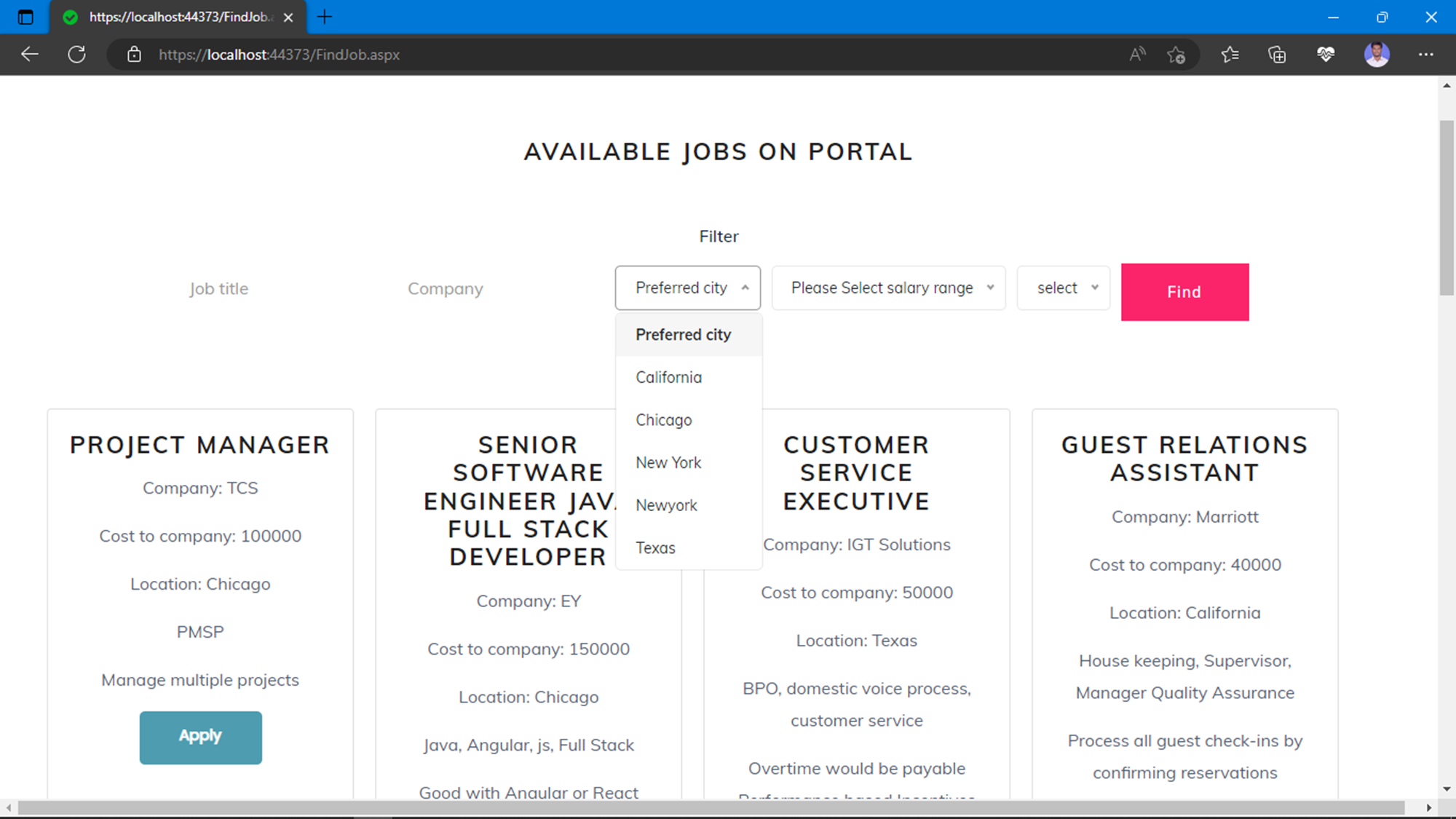
Task: Open browser essentials heart icon
Action: [x=1326, y=55]
